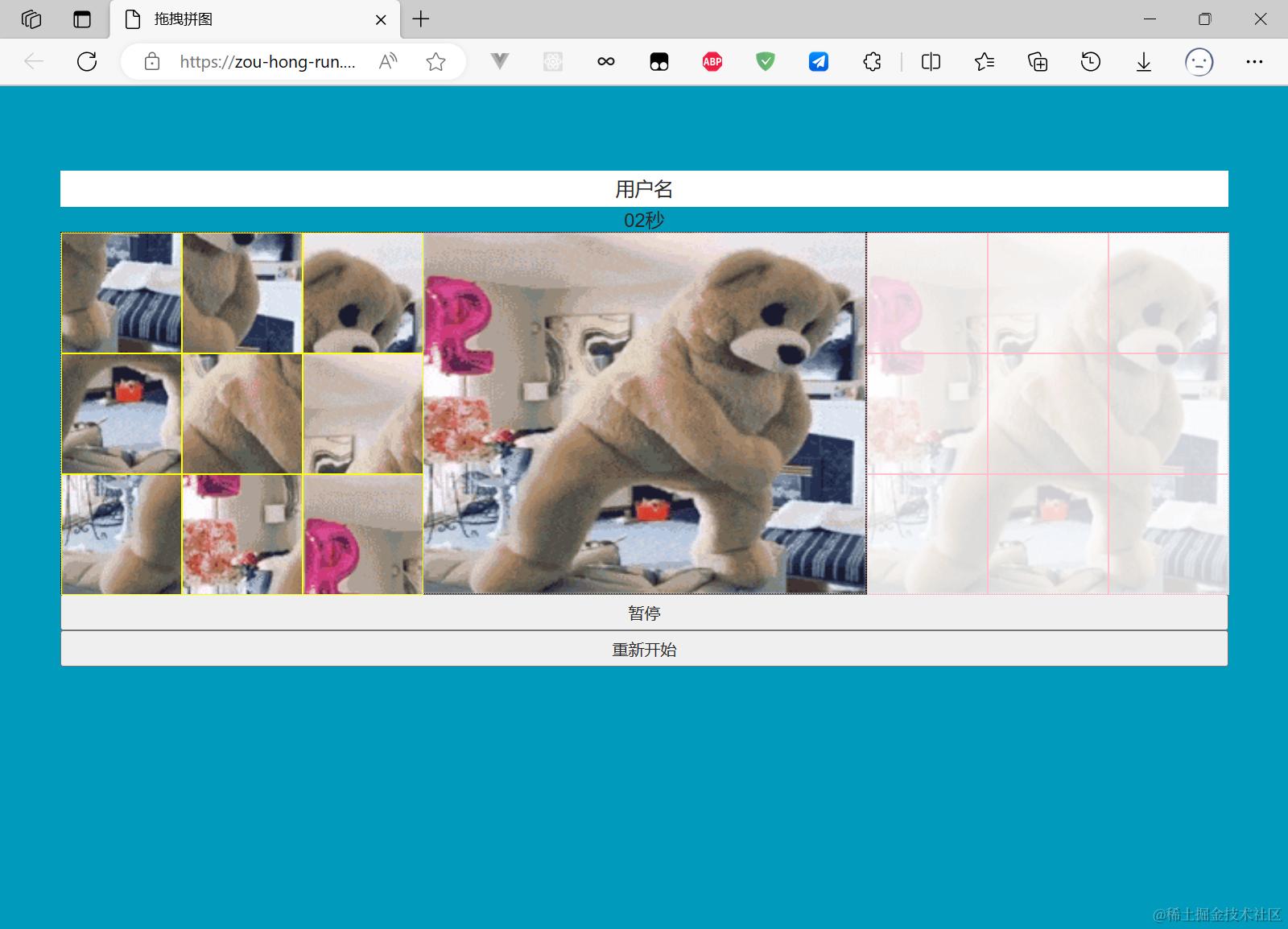This screenshot has height=929, width=1288.
Task: Open the profile avatar menu
Action: [1199, 61]
